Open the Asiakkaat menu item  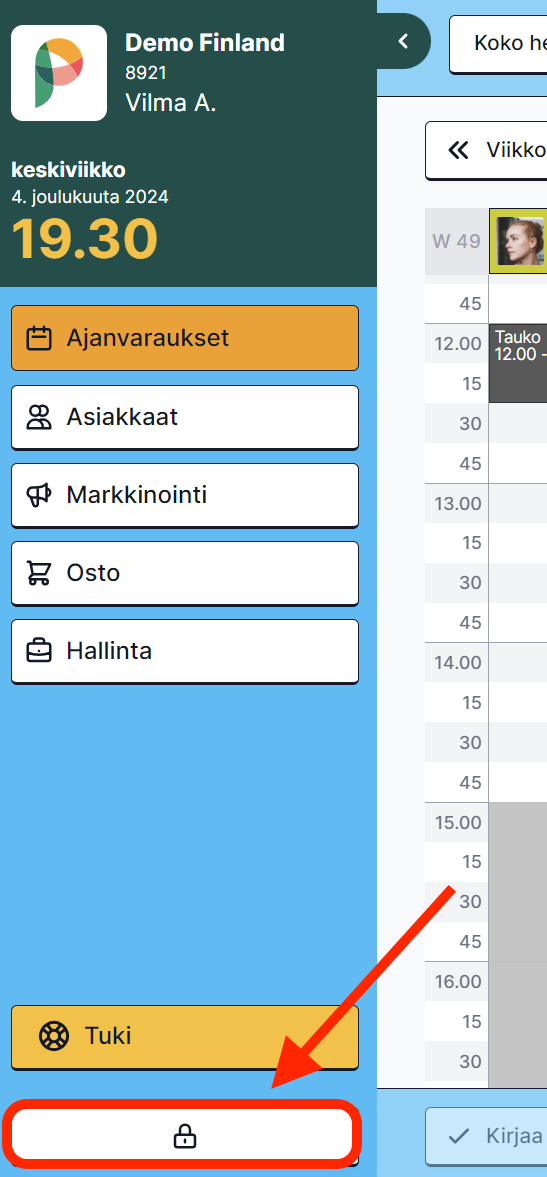[185, 417]
